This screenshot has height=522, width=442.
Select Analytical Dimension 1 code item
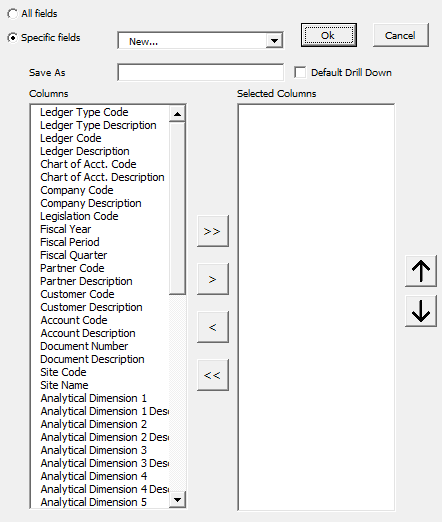pos(99,398)
